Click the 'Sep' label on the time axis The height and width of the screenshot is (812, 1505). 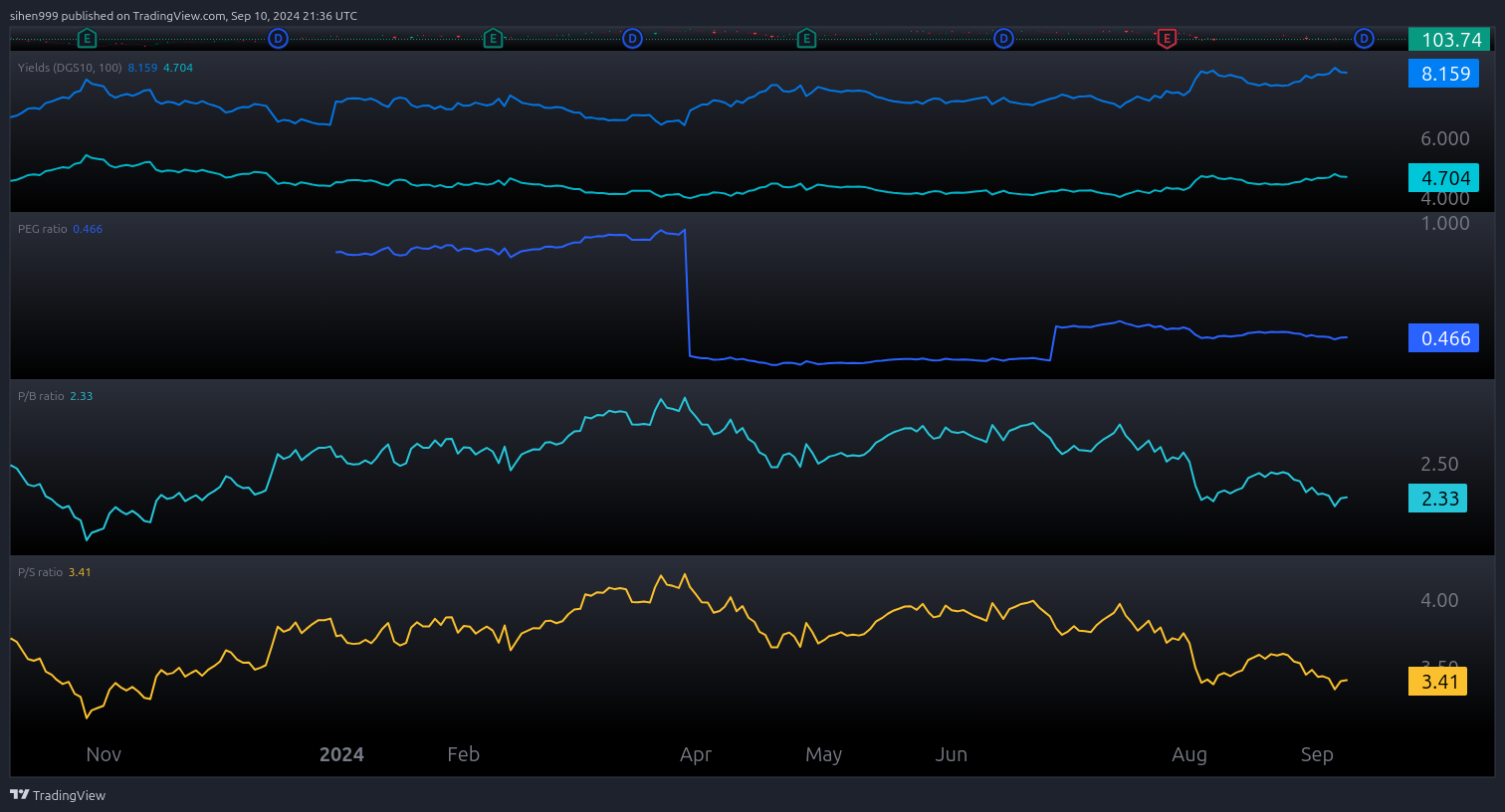point(1317,754)
